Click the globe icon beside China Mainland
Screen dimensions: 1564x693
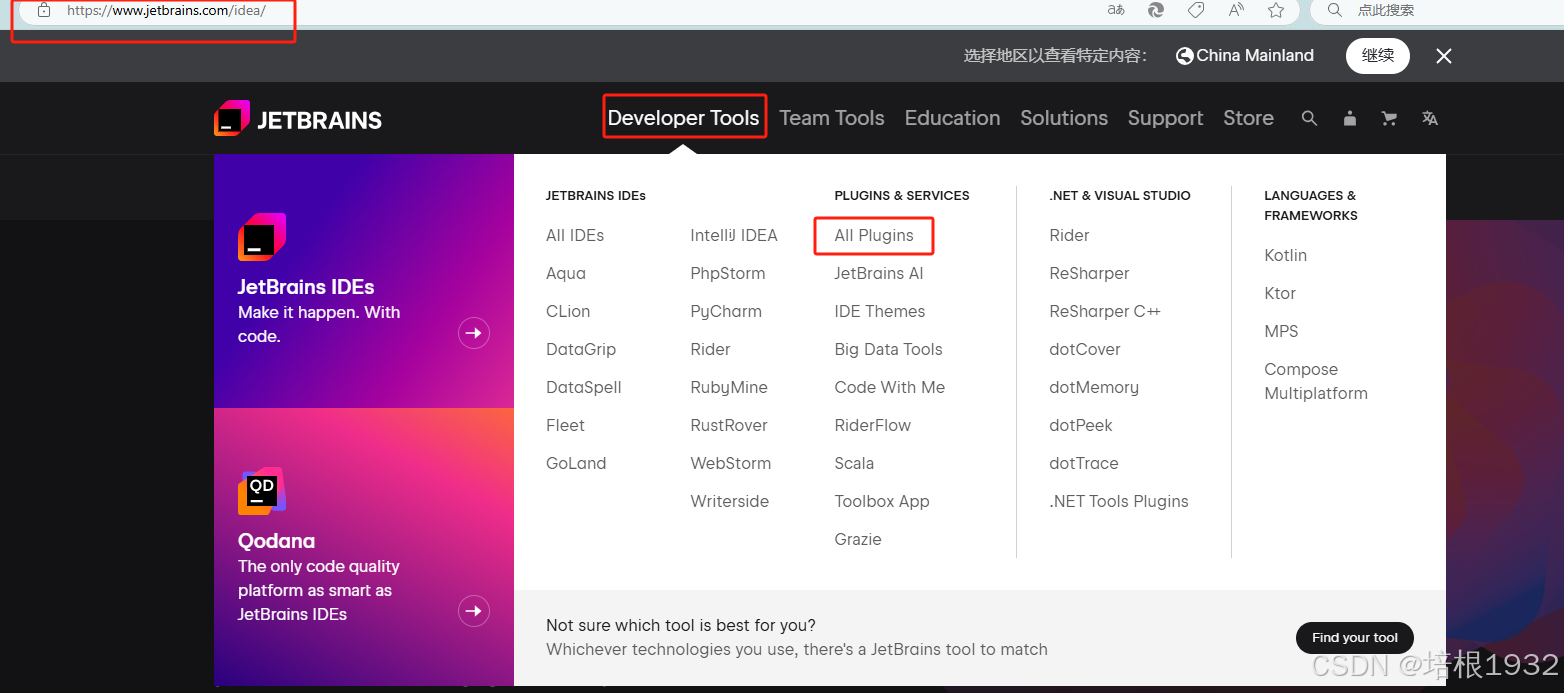pos(1185,56)
